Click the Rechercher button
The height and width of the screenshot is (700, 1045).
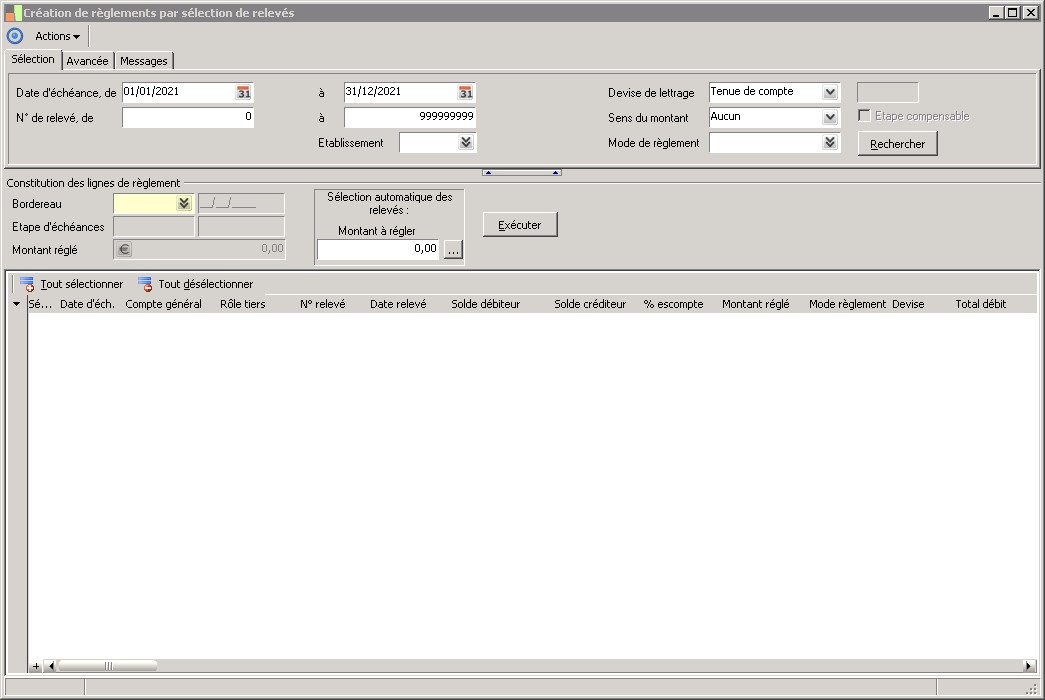click(x=898, y=144)
